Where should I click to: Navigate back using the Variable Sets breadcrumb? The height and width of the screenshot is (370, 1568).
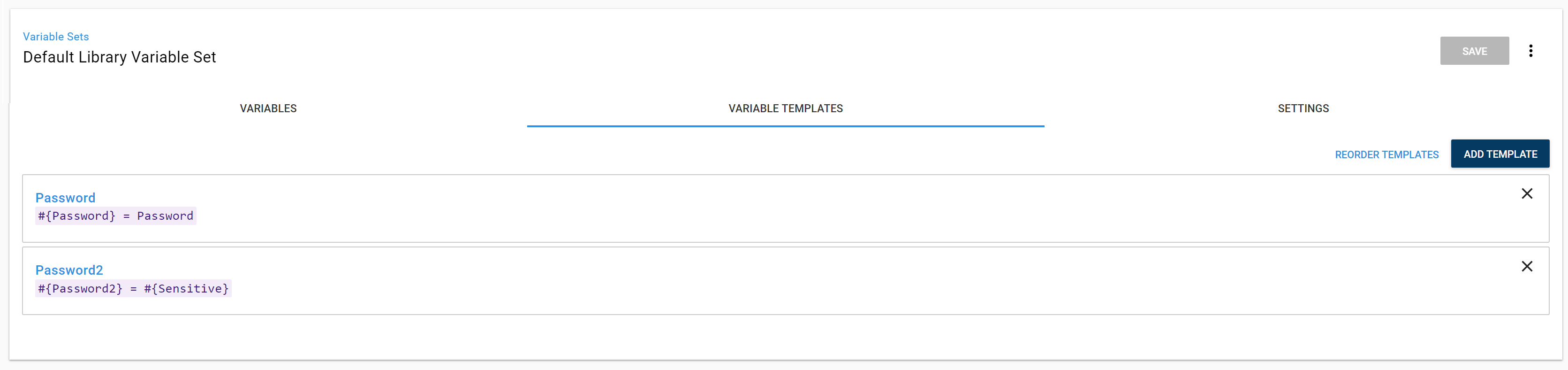(55, 36)
